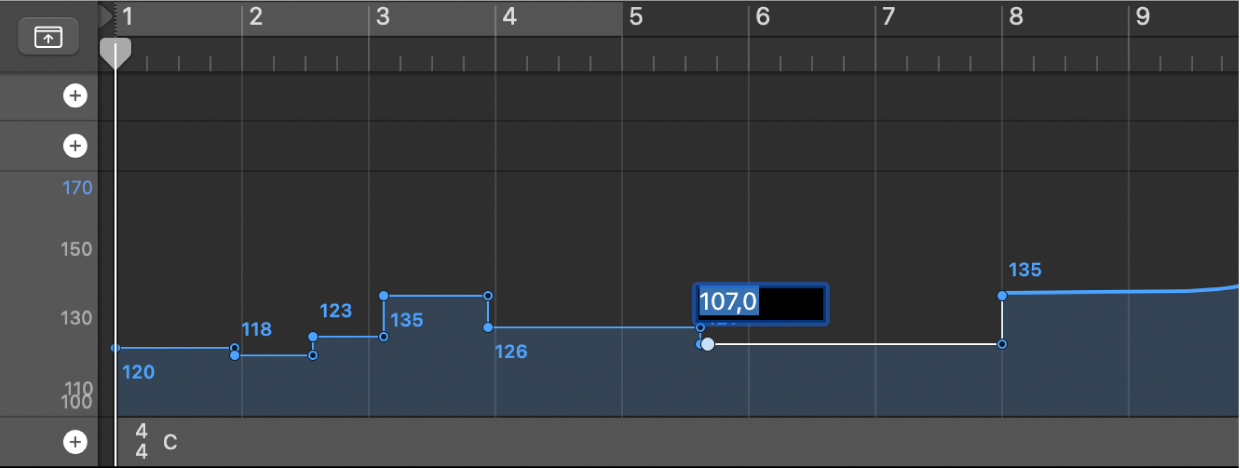The width and height of the screenshot is (1240, 468).
Task: Select the 135 tempo point at bar 8
Action: tap(1002, 295)
